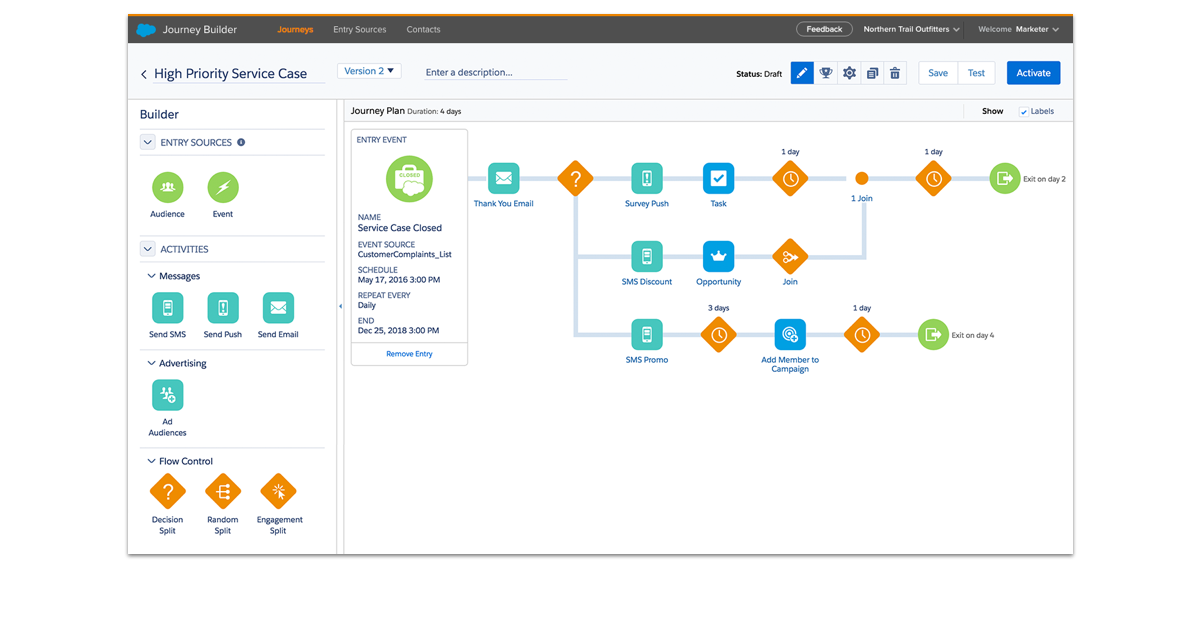This screenshot has width=1200, height=640.
Task: Select the Send SMS activity icon
Action: (x=167, y=308)
